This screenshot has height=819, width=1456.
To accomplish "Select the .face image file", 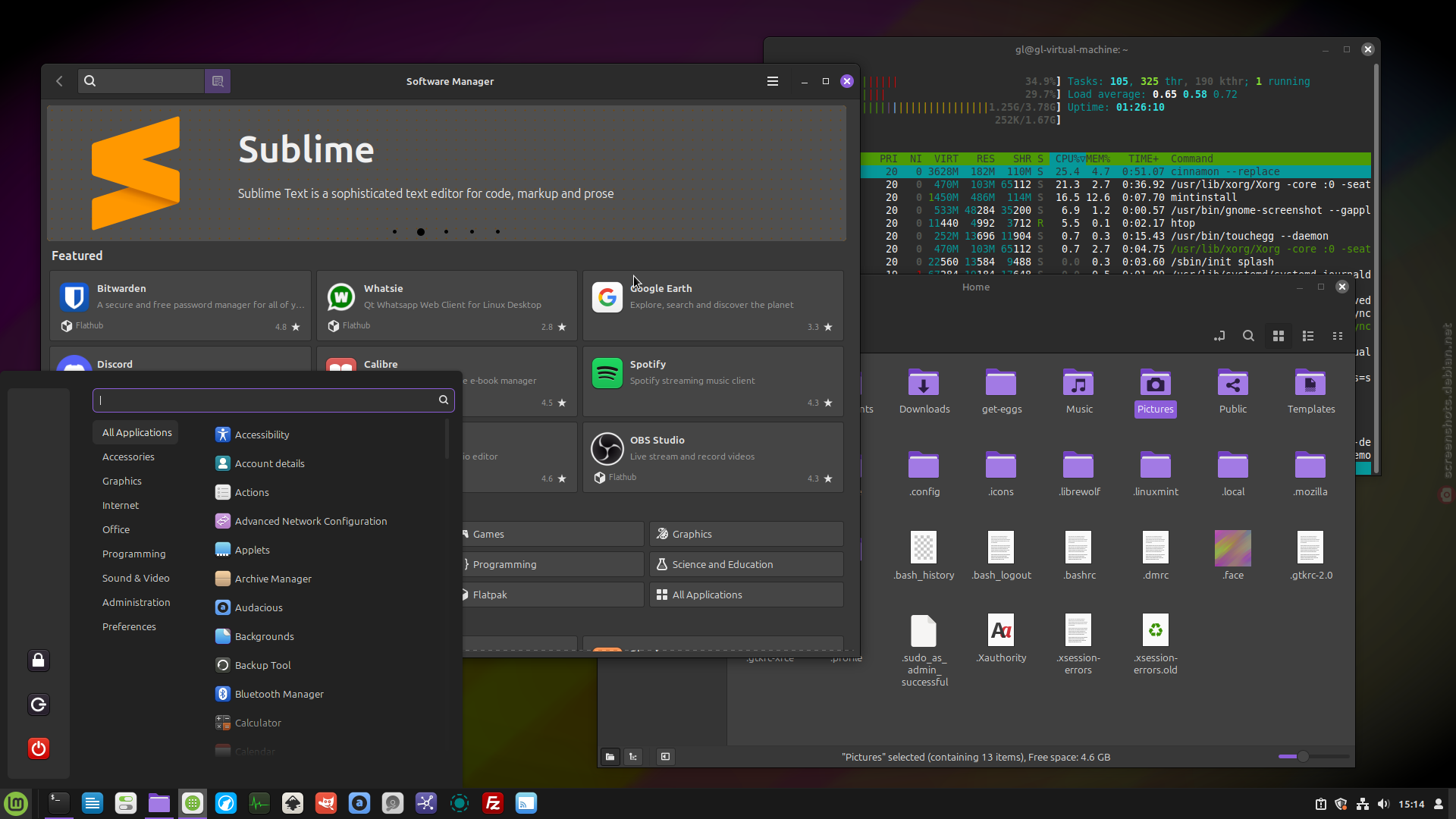I will tap(1233, 556).
